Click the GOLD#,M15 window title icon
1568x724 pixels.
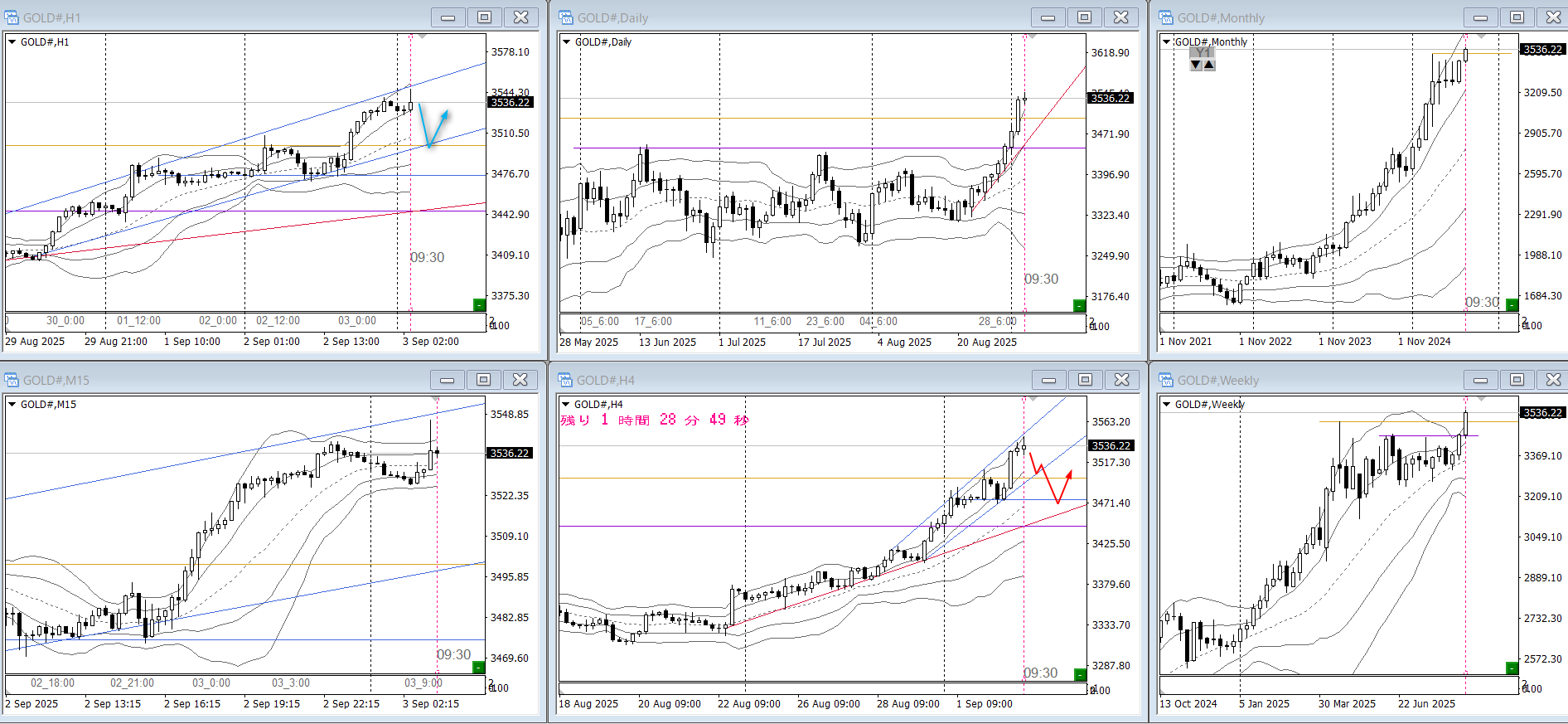(12, 380)
